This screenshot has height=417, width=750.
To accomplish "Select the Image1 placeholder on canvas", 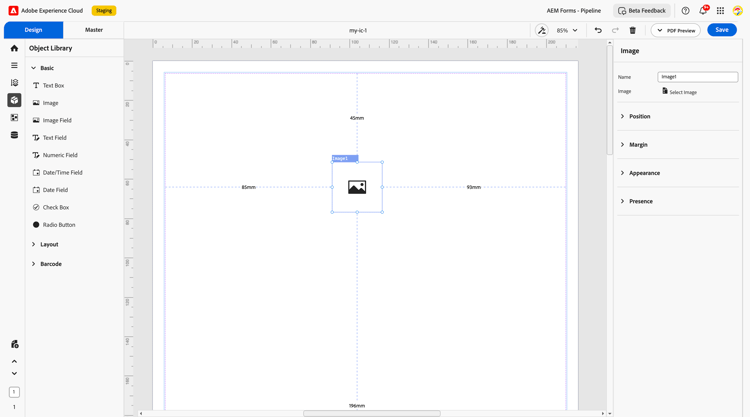I will tap(357, 187).
